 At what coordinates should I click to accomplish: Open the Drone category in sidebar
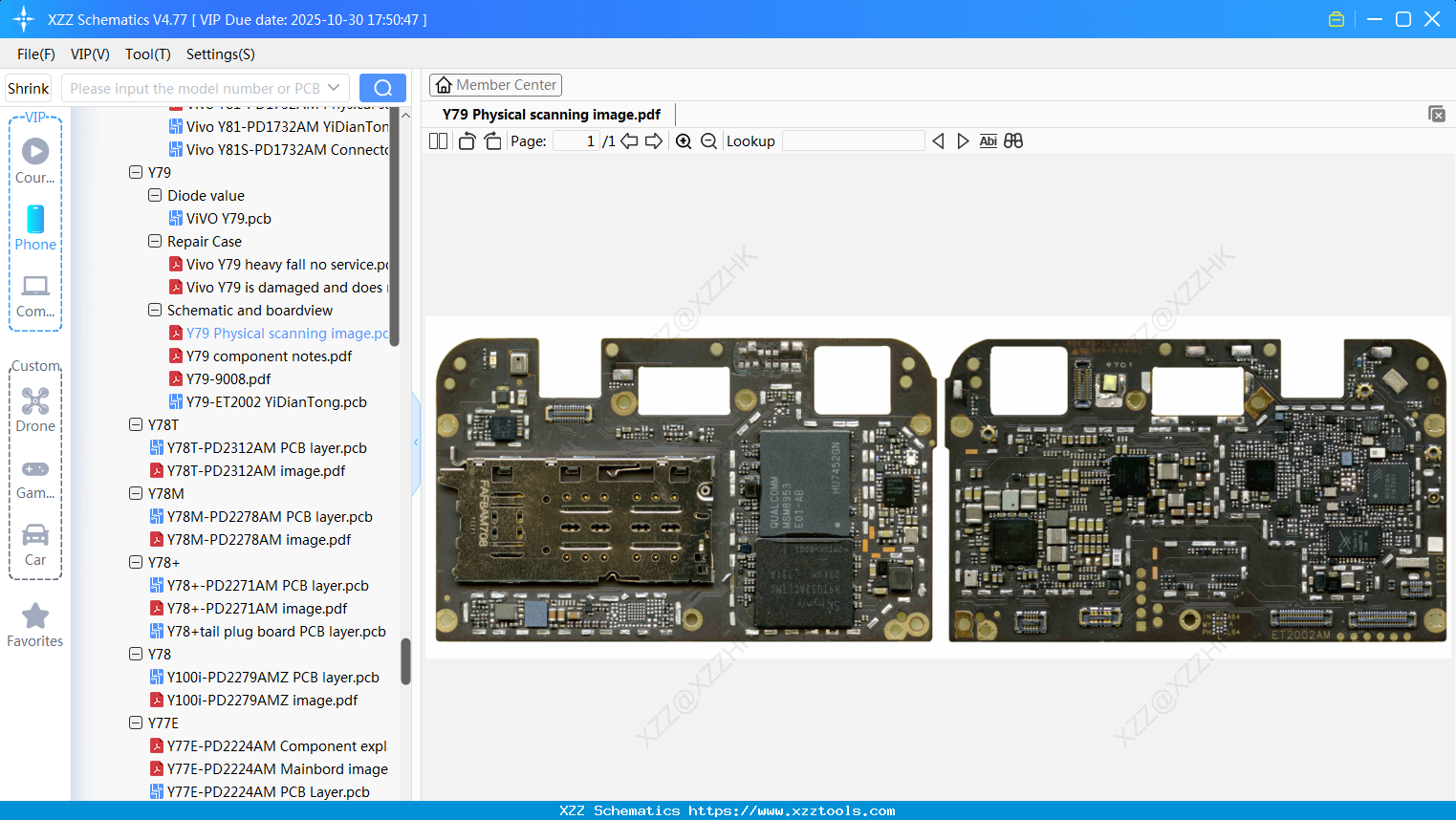click(35, 409)
